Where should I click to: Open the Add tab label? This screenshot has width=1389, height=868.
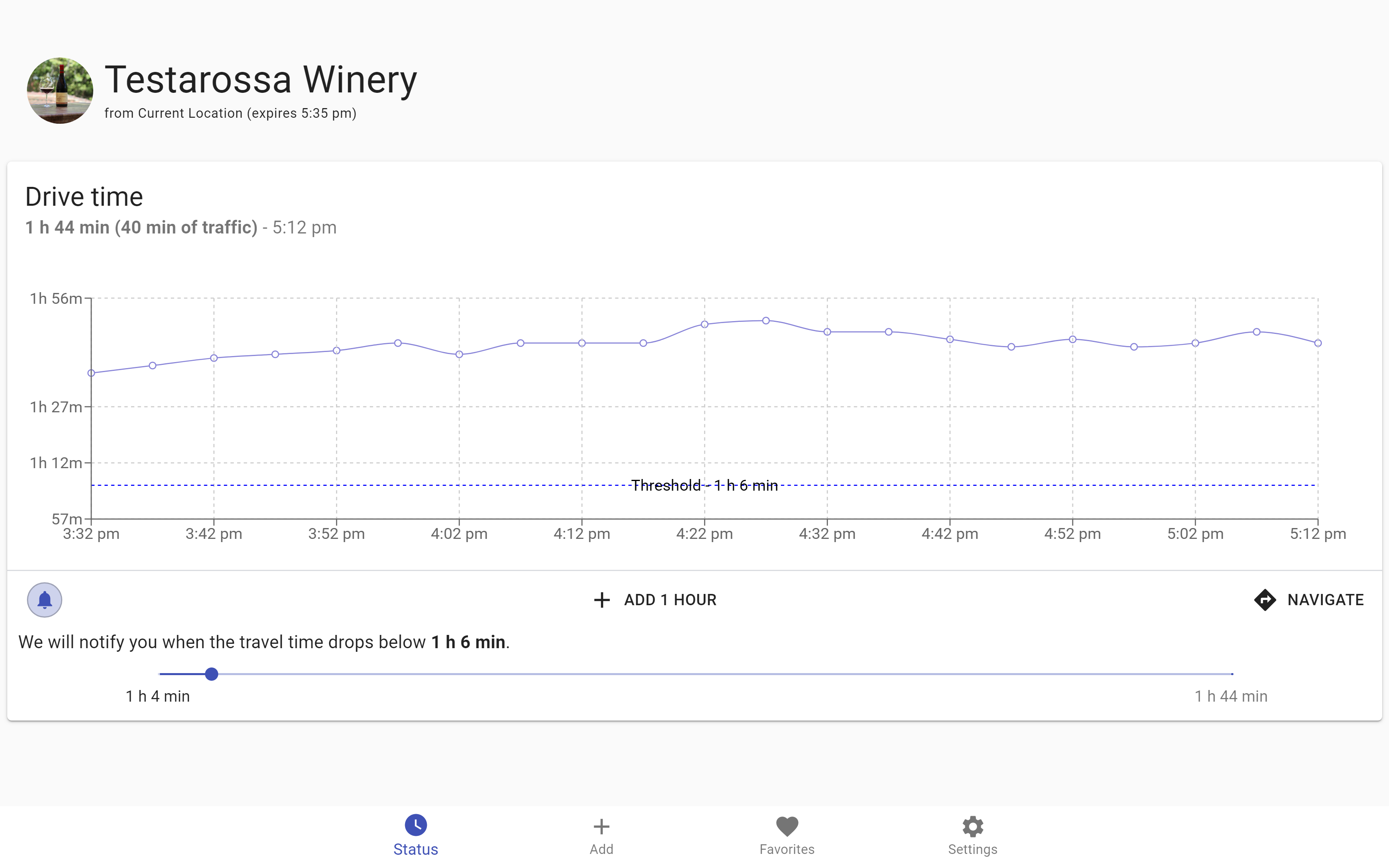point(601,850)
